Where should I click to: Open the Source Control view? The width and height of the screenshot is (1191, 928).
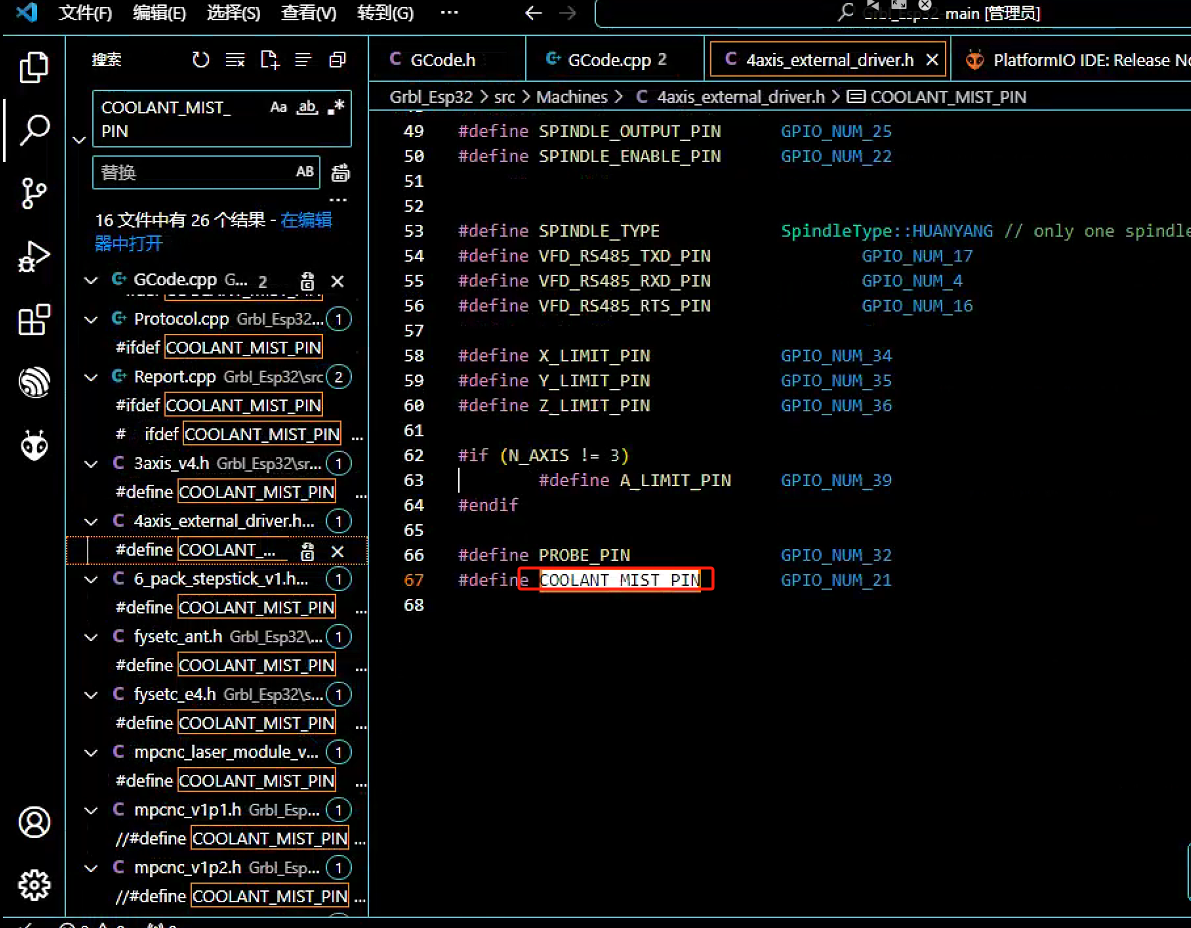(x=34, y=193)
